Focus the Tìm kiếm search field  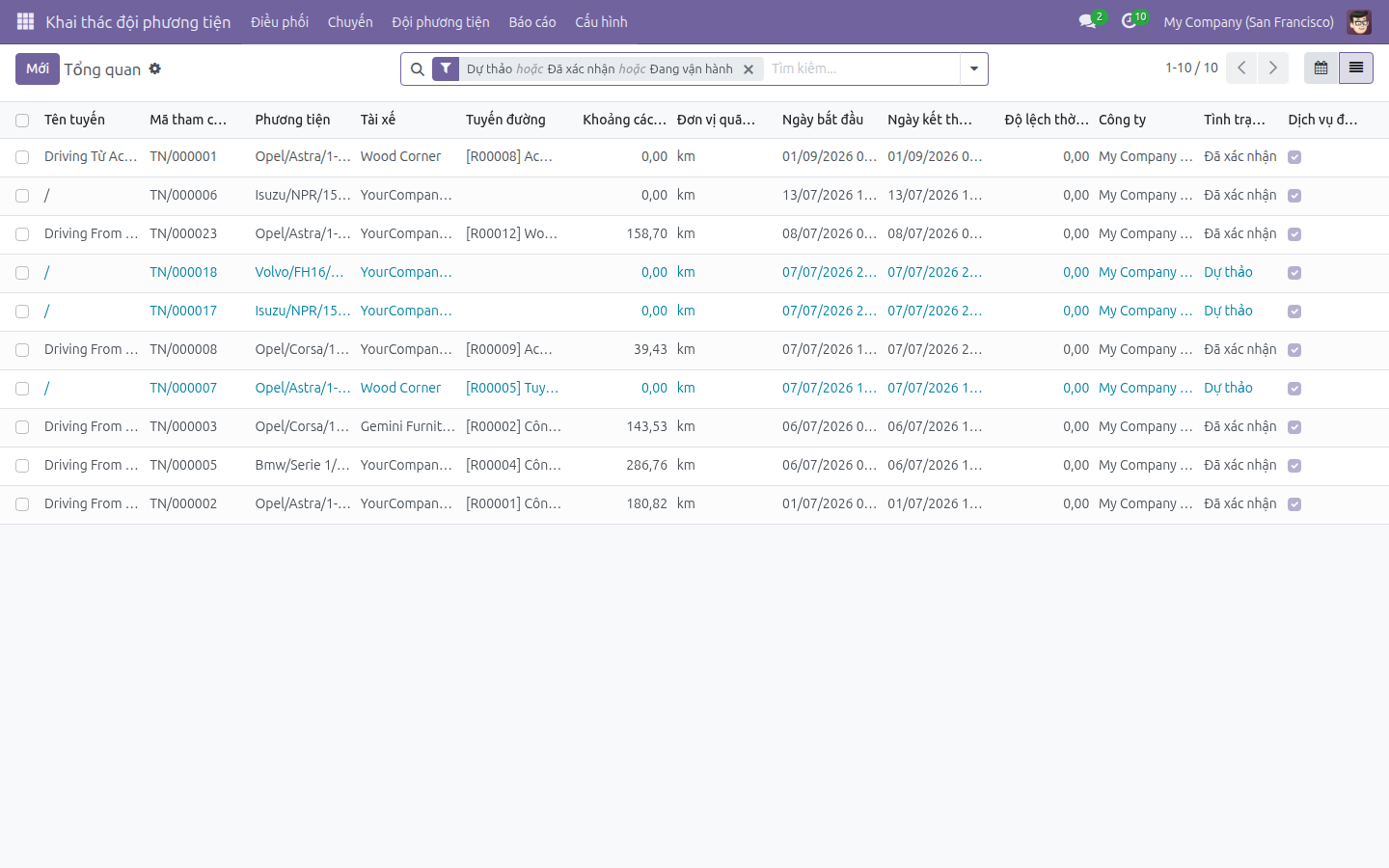(x=861, y=68)
